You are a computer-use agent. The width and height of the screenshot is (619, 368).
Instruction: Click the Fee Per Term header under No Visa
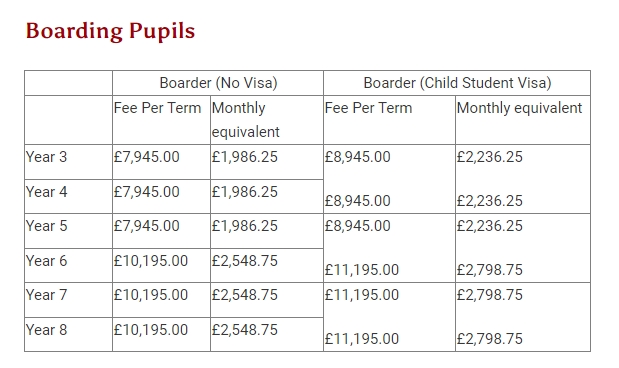(x=158, y=108)
